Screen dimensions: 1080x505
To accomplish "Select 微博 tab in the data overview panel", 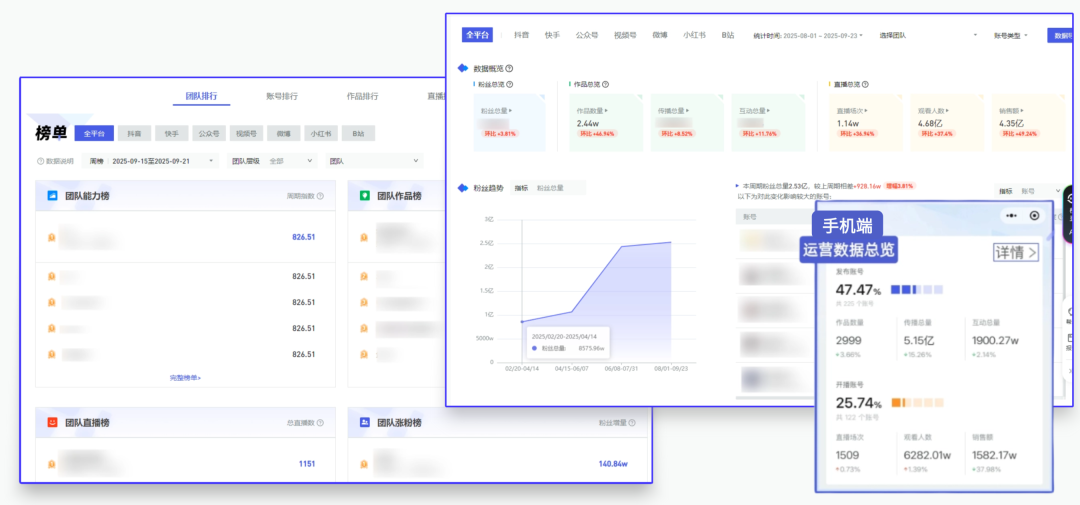I will coord(660,35).
